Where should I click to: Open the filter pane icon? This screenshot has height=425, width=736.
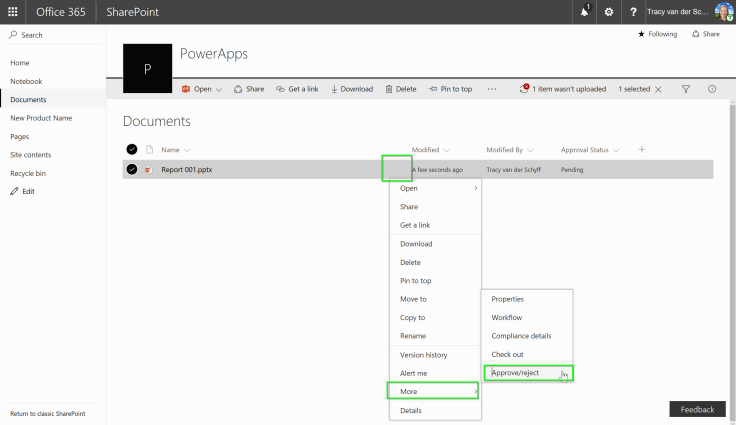click(x=686, y=89)
